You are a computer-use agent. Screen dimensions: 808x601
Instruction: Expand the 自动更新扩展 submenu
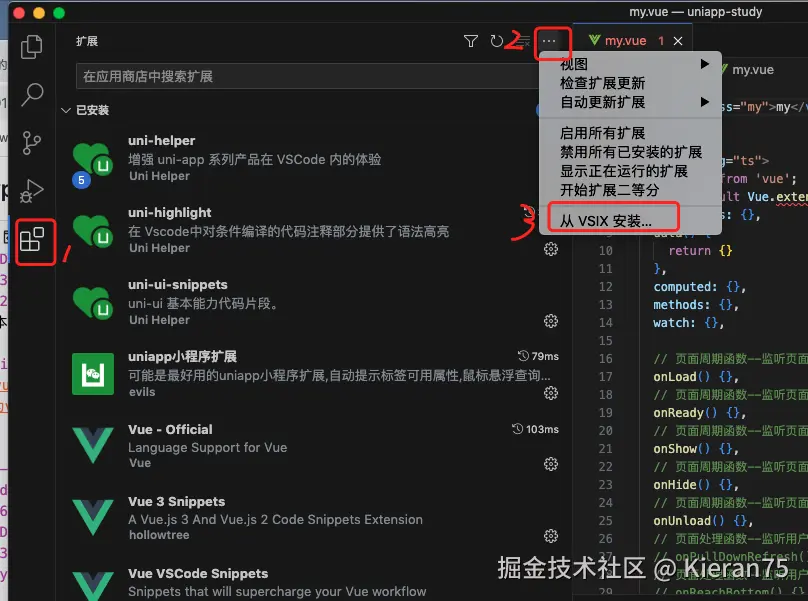(630, 102)
